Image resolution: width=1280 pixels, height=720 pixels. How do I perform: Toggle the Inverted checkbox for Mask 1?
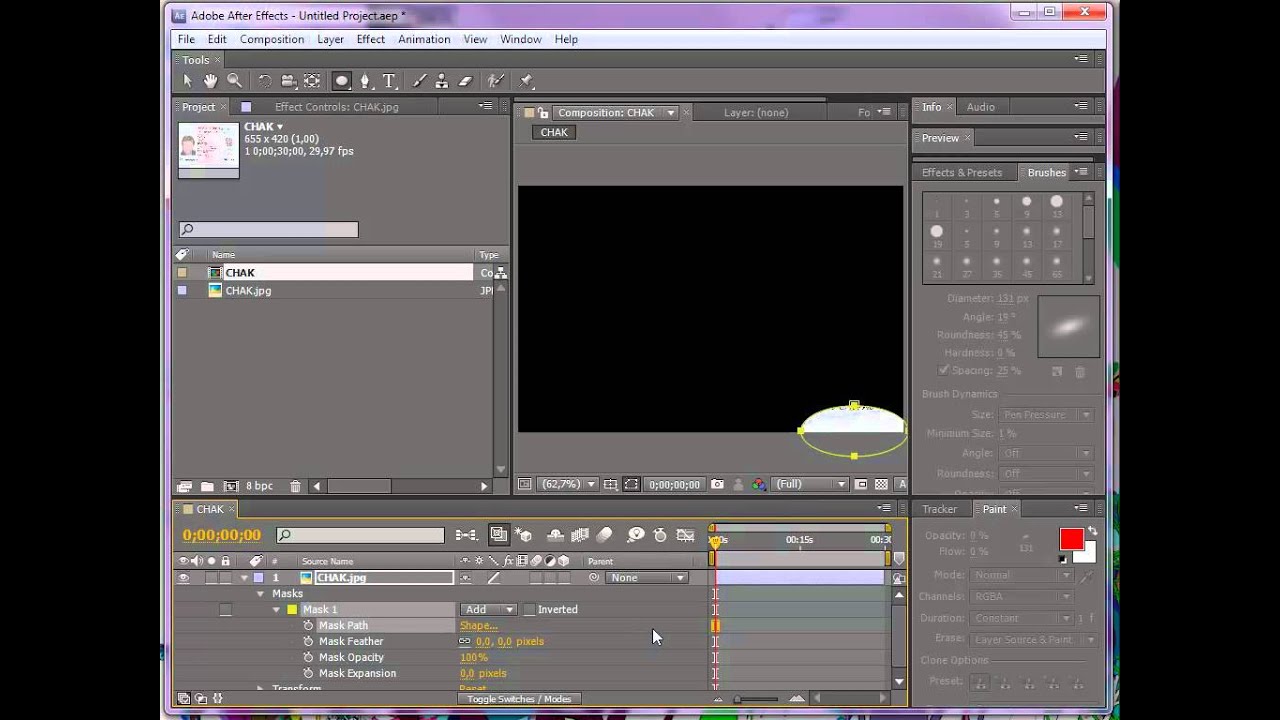point(530,610)
